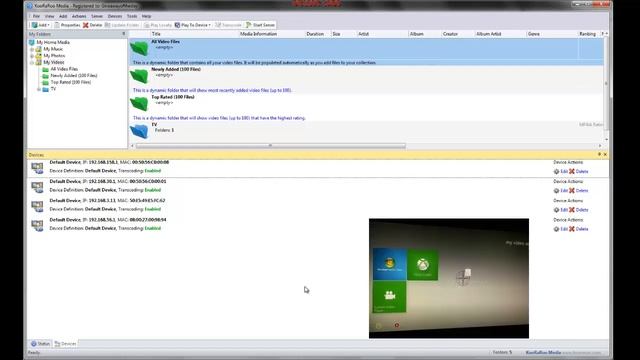640x360 pixels.
Task: Click the Transcode toolbar button
Action: pos(228,25)
